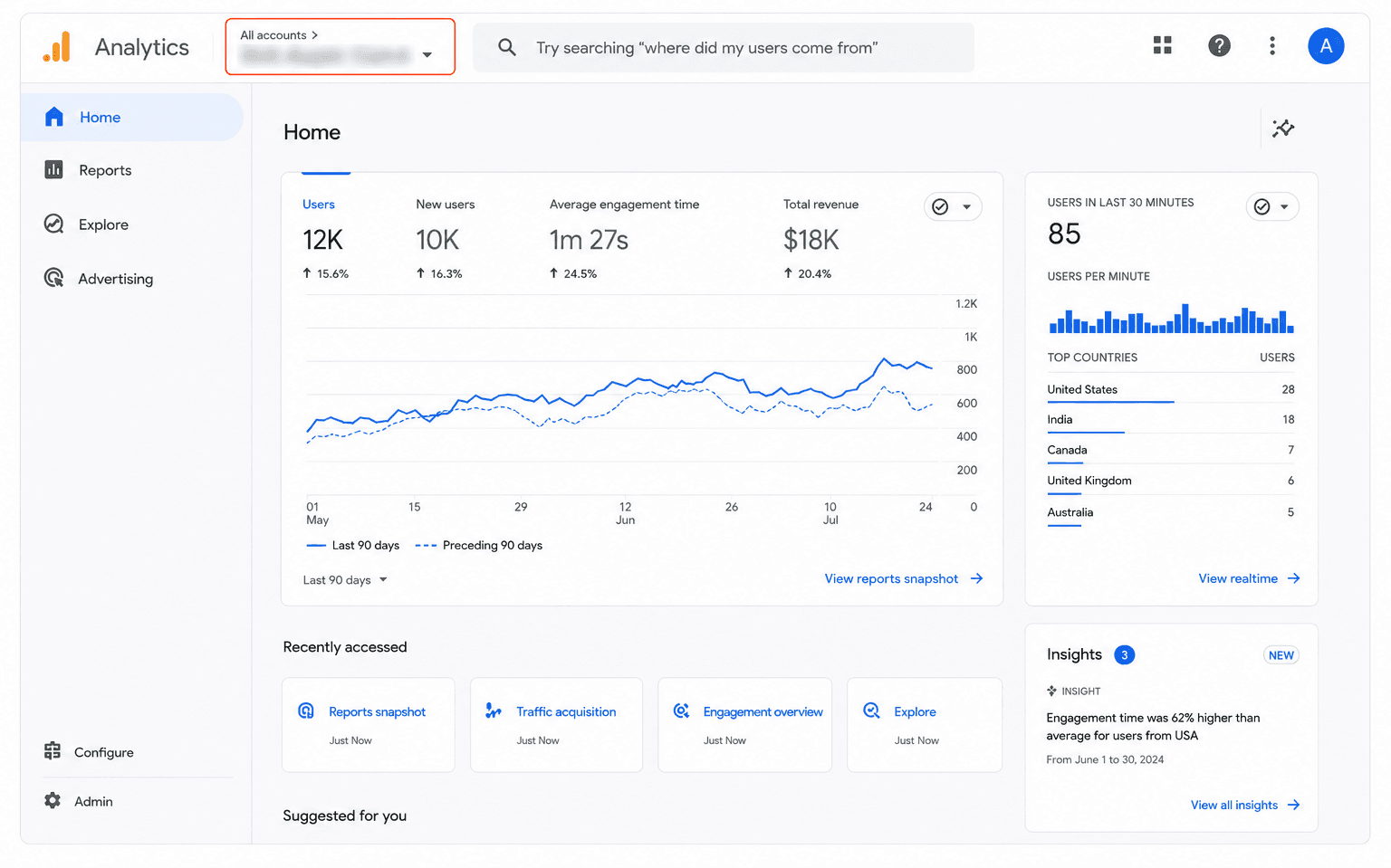This screenshot has width=1391, height=868.
Task: Click the View all insights link
Action: pos(1245,805)
